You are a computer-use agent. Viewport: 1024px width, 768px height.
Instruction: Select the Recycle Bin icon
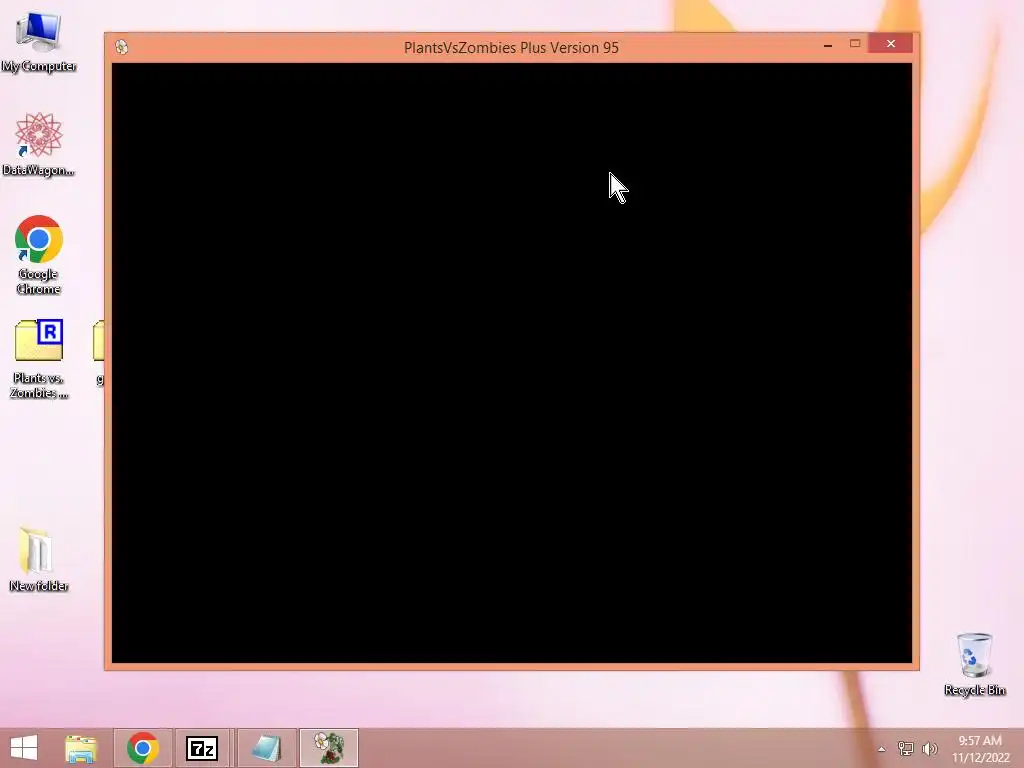pyautogui.click(x=974, y=664)
